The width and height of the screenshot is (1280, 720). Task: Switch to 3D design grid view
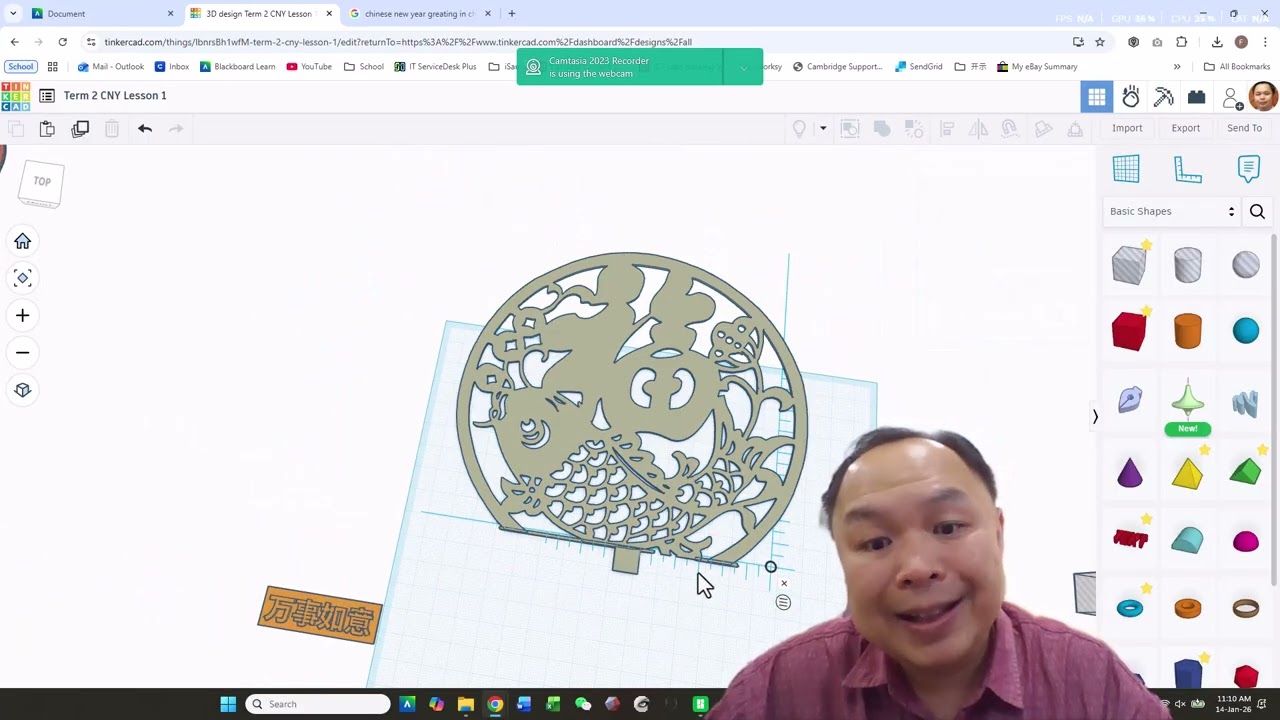(x=1097, y=97)
